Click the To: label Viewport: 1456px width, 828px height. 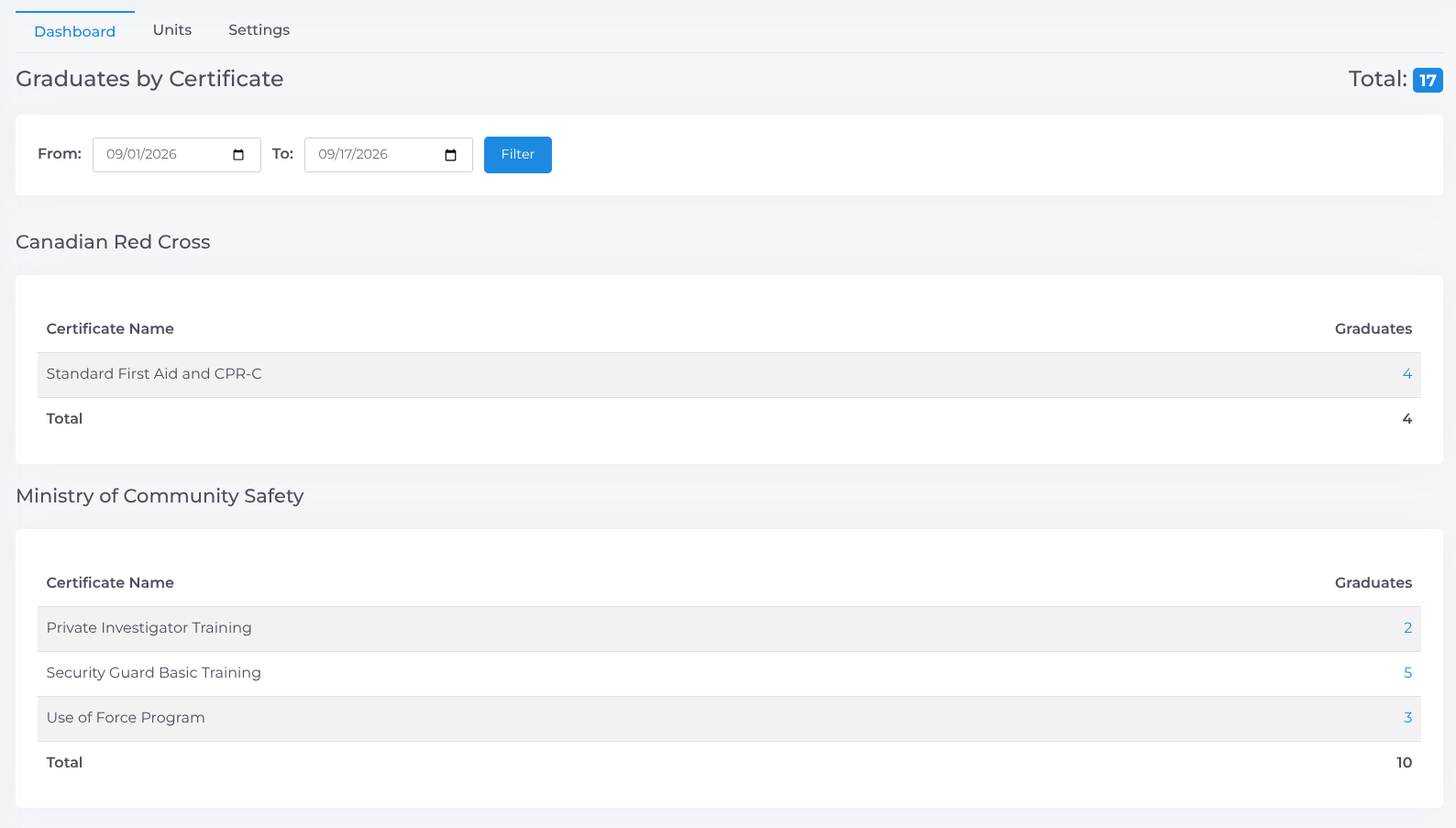(282, 154)
